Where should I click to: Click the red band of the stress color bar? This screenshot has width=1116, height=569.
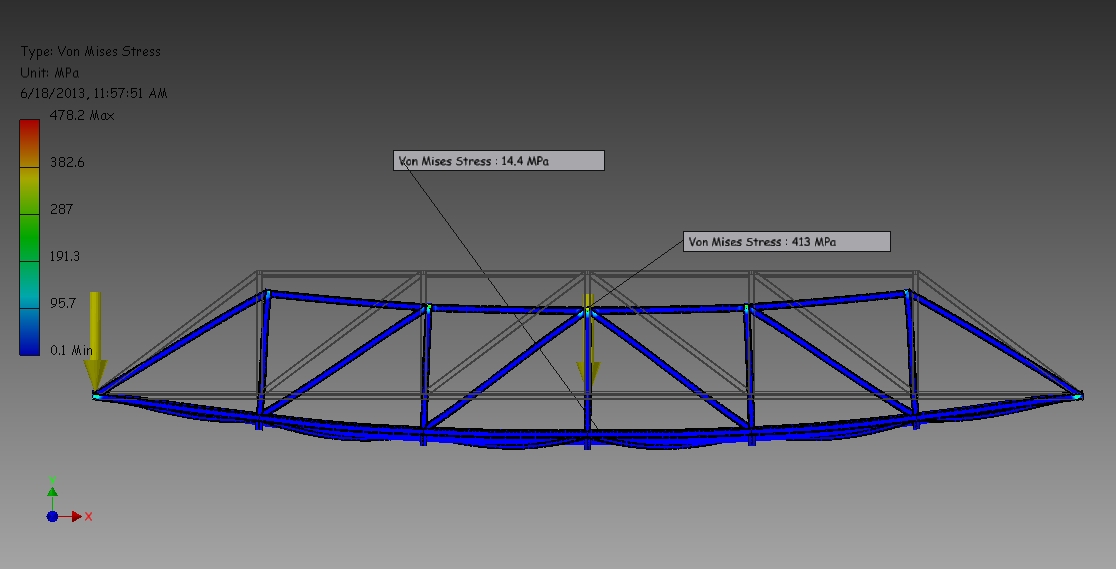(29, 143)
